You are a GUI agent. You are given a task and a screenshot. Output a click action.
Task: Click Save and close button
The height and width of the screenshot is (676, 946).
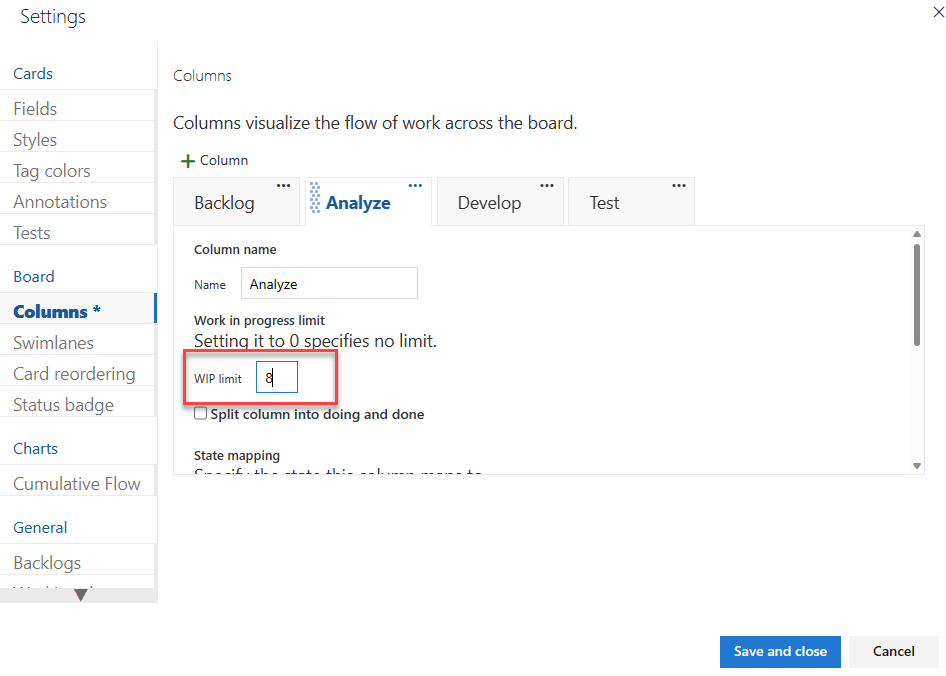pos(780,651)
